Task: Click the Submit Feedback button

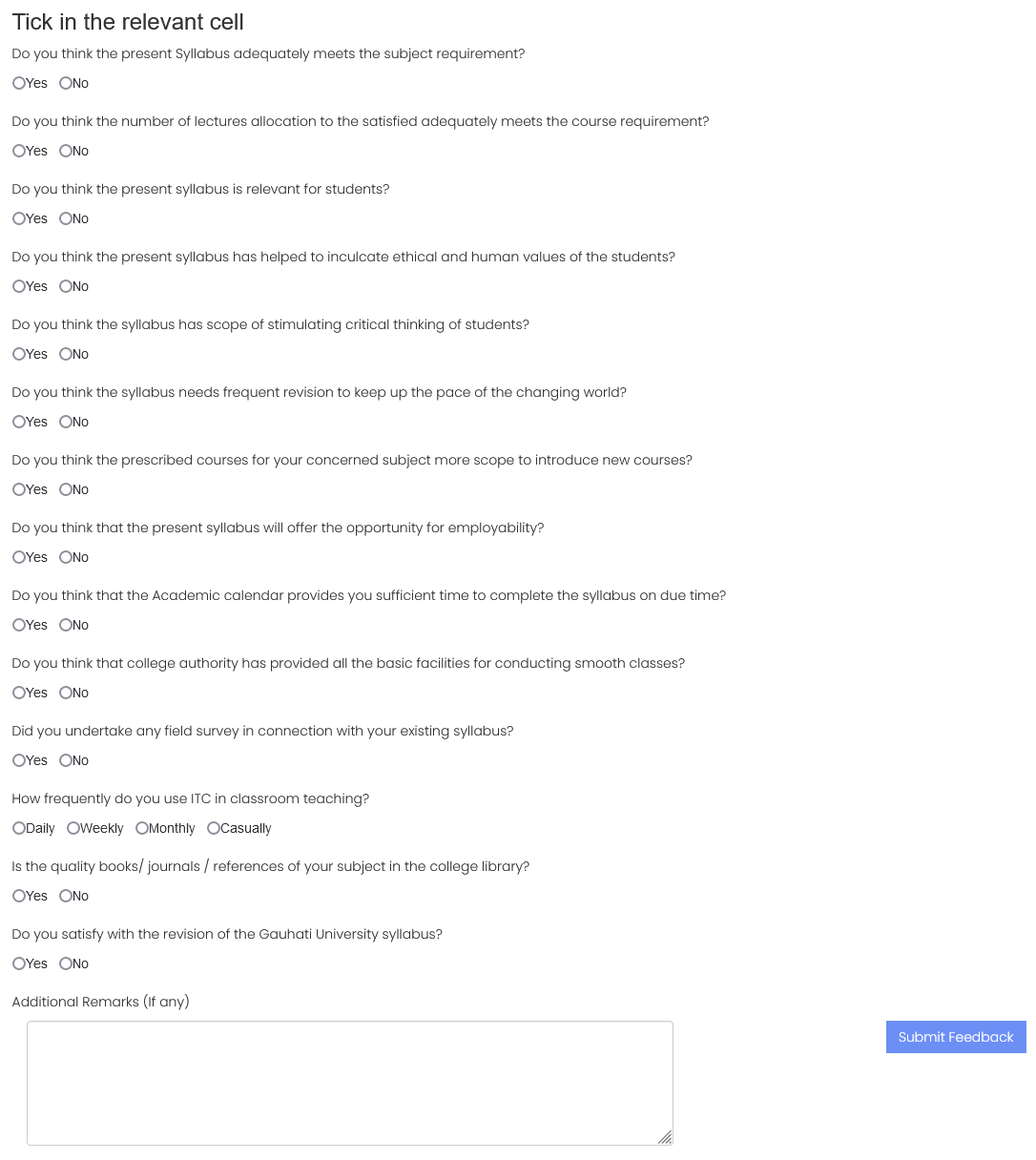Action: (956, 1037)
